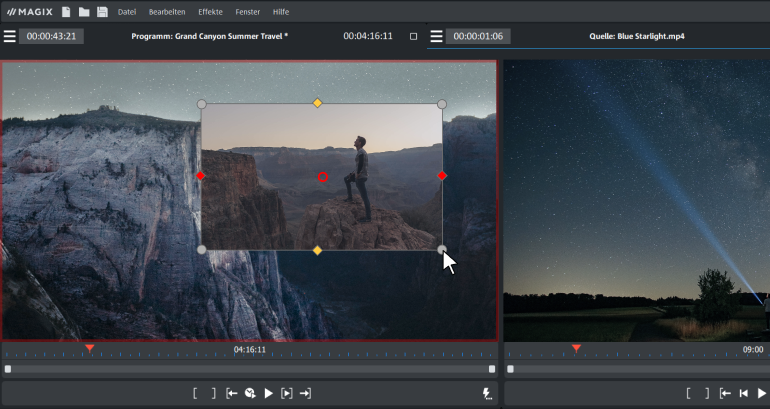Save the project with the floppy disk icon
The height and width of the screenshot is (409, 770).
102,12
